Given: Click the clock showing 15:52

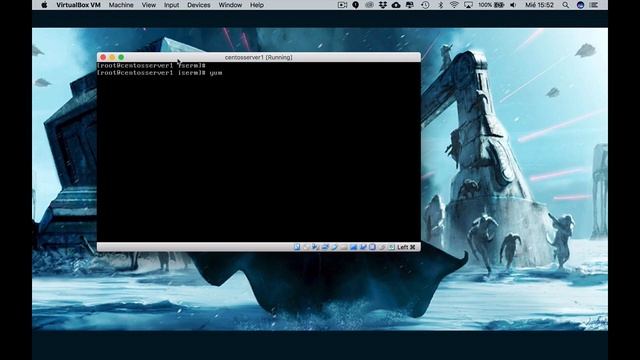Looking at the screenshot, I should pyautogui.click(x=539, y=5).
